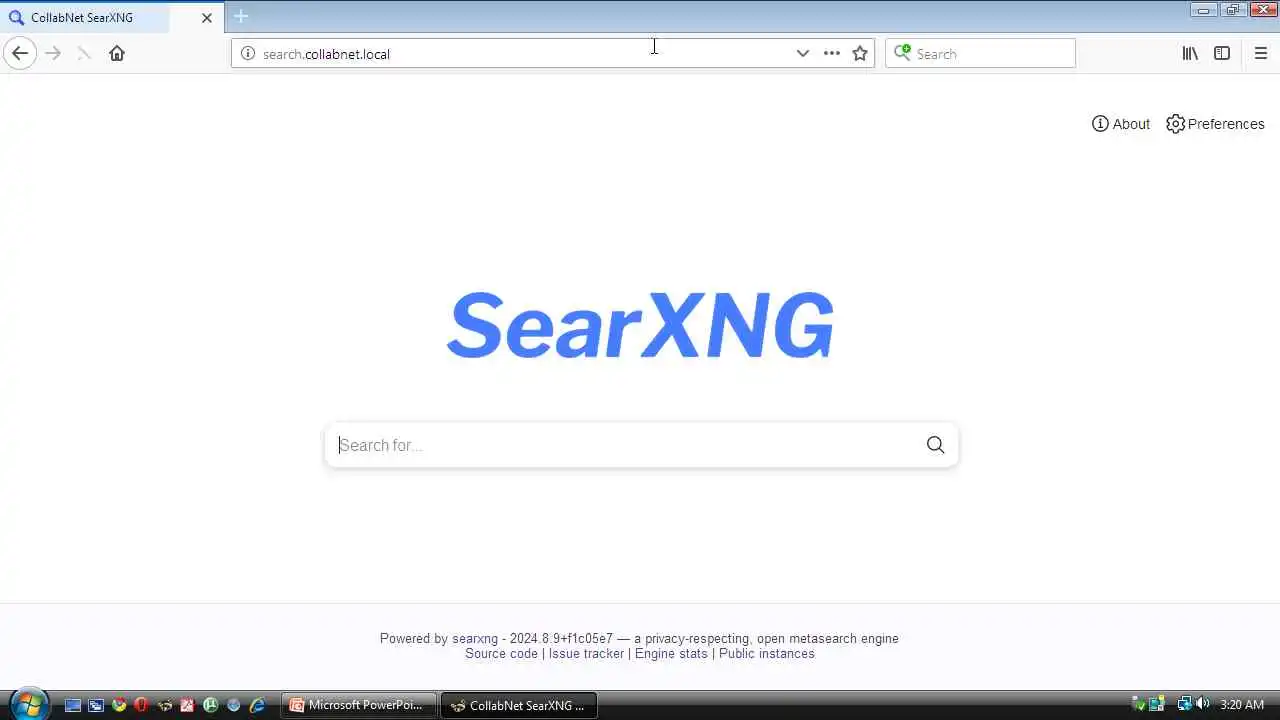Click Show Desktop quick launch icon
1280x720 pixels.
73,705
